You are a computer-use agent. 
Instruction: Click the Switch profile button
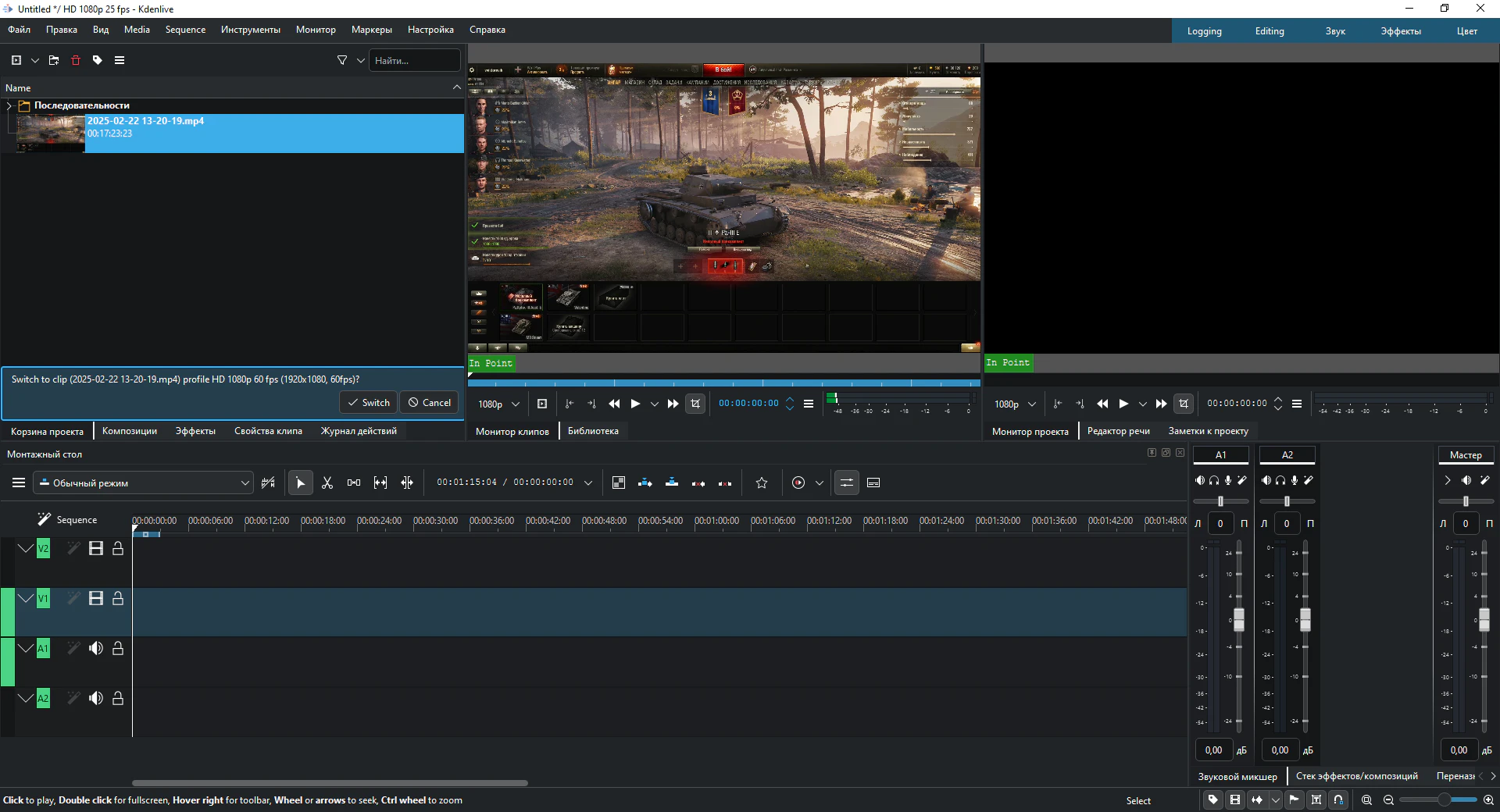pos(369,403)
